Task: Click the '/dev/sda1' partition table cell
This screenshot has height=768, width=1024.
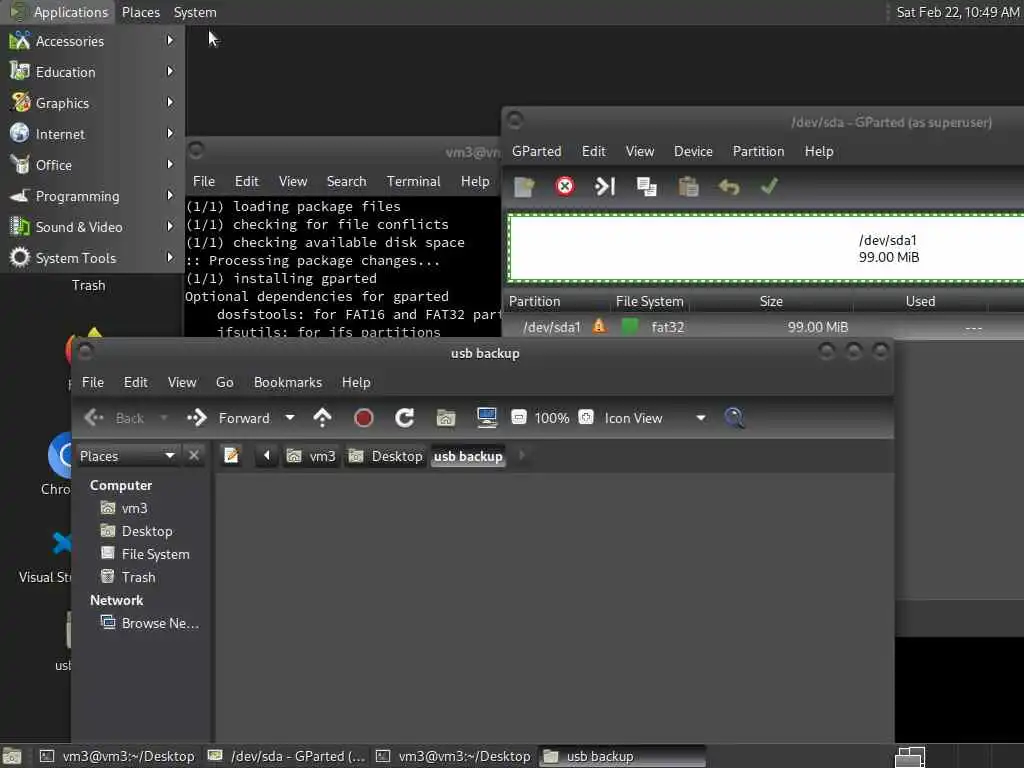Action: pyautogui.click(x=551, y=327)
